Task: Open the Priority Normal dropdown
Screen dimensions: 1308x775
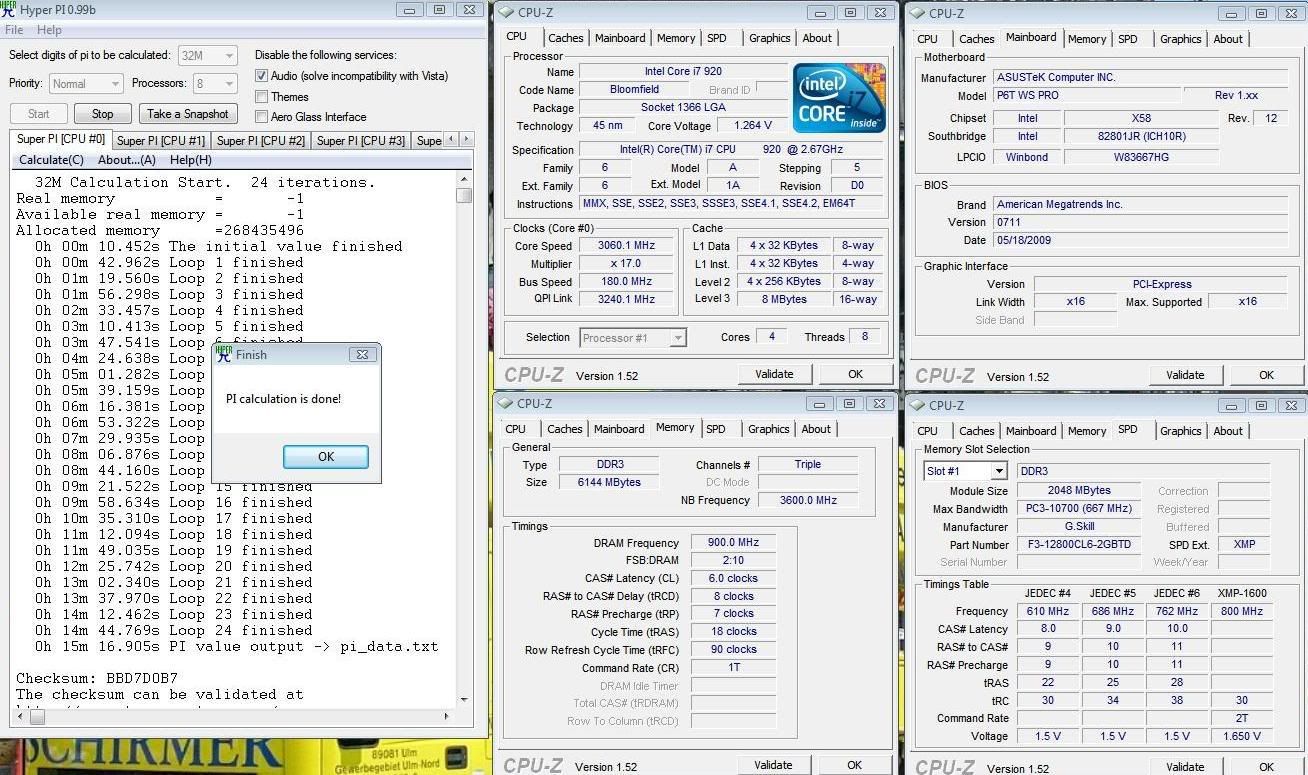Action: [x=85, y=84]
